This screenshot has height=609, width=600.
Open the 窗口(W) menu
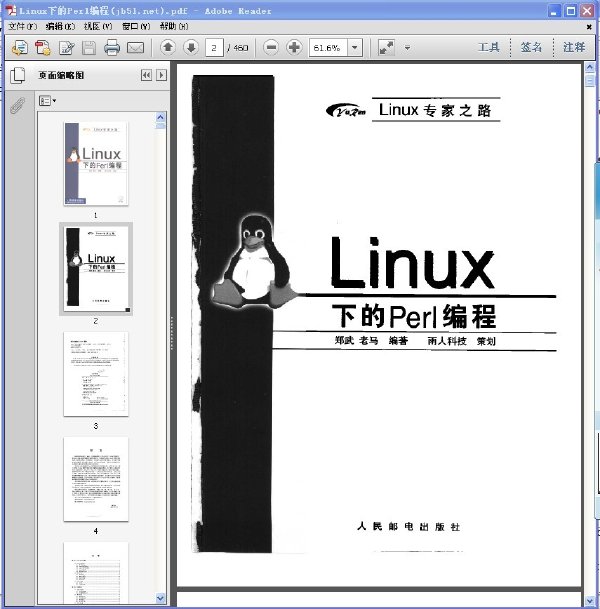pos(136,26)
